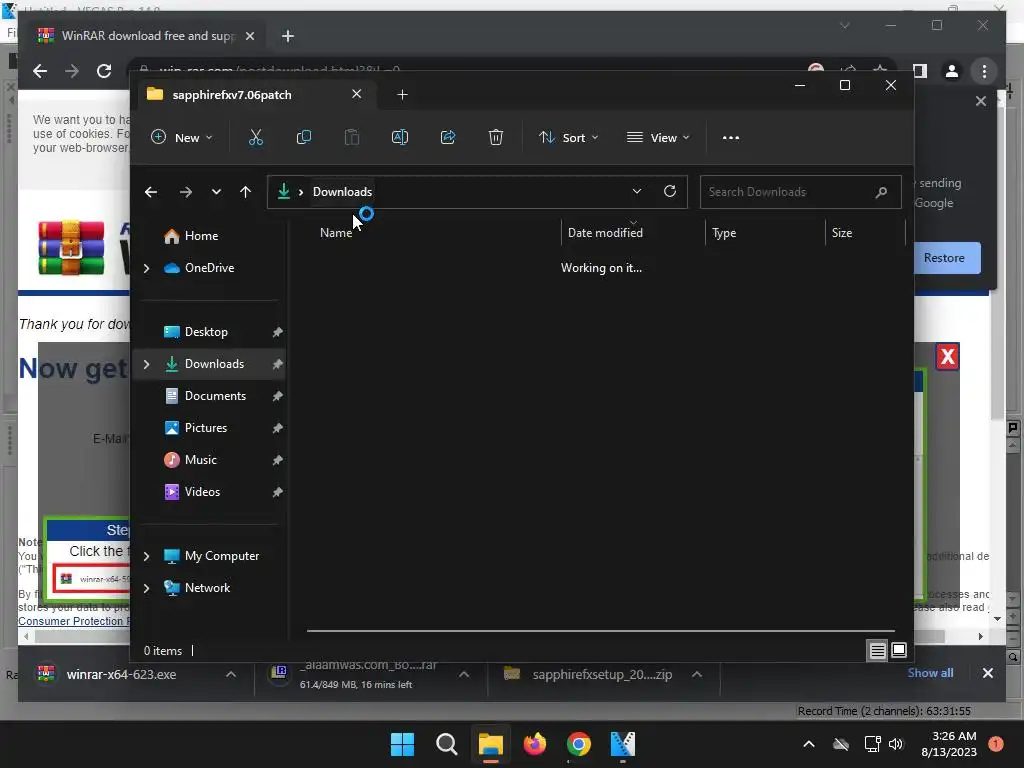Click the Share icon in File Explorer toolbar
1024x768 pixels.
pos(448,138)
